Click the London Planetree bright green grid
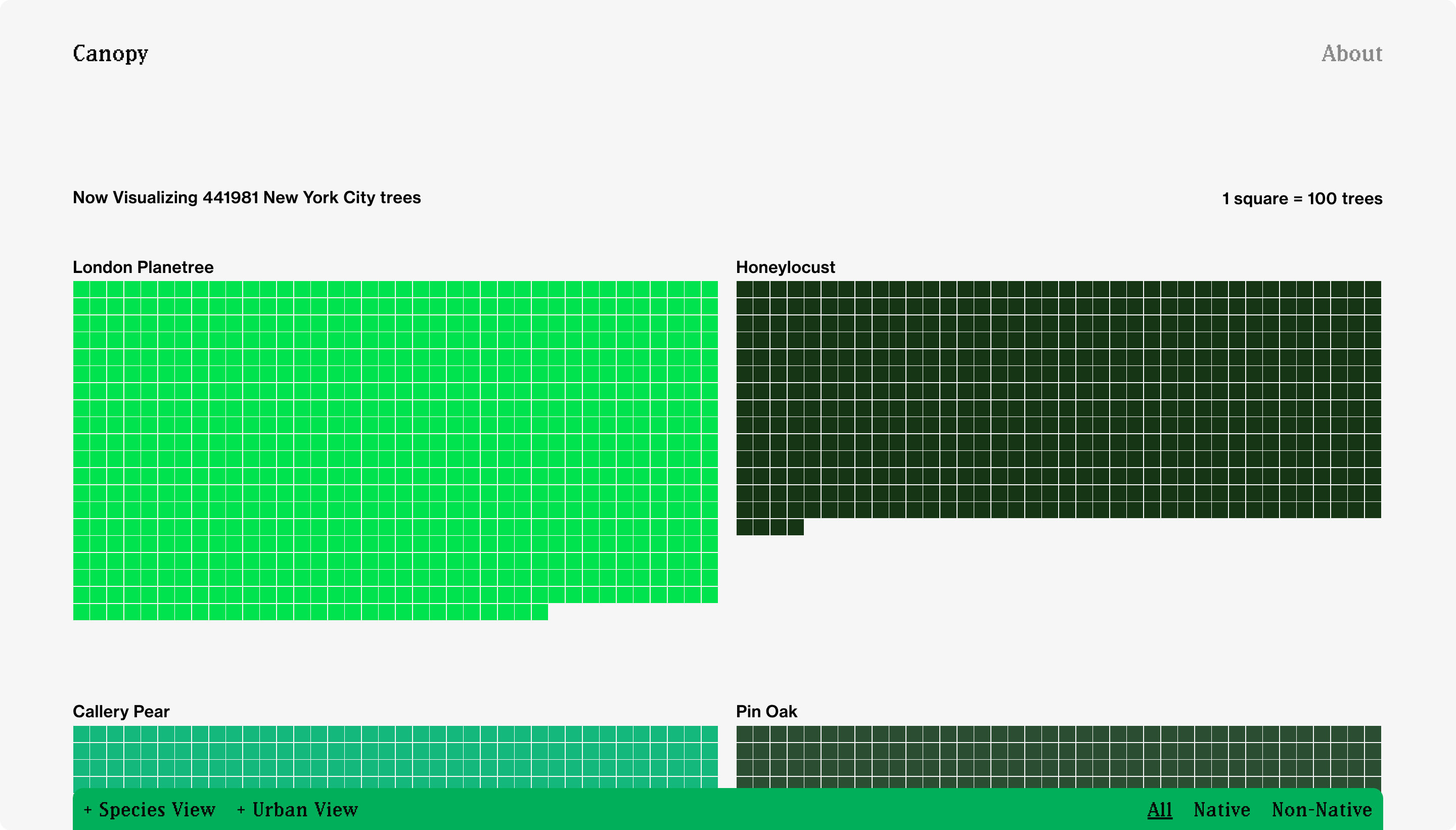 [395, 450]
